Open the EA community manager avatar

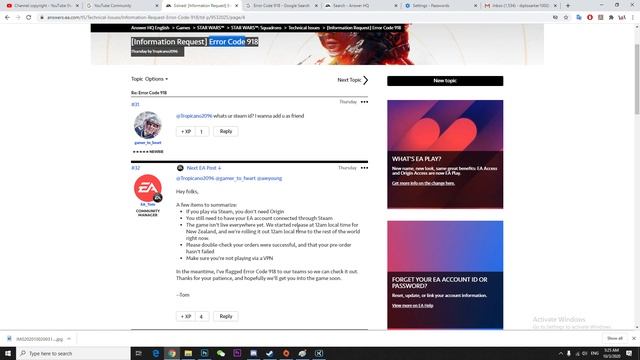tap(148, 188)
